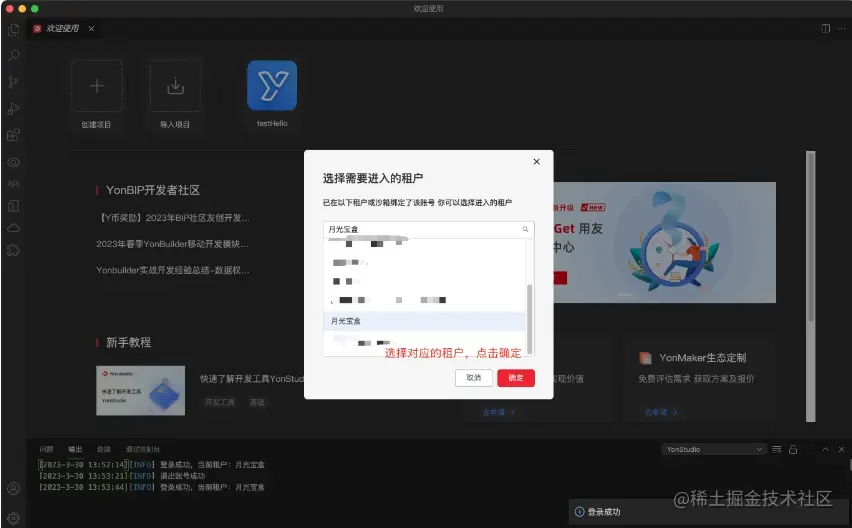
Task: Switch to the 调试控制台 panel tab
Action: pyautogui.click(x=142, y=449)
